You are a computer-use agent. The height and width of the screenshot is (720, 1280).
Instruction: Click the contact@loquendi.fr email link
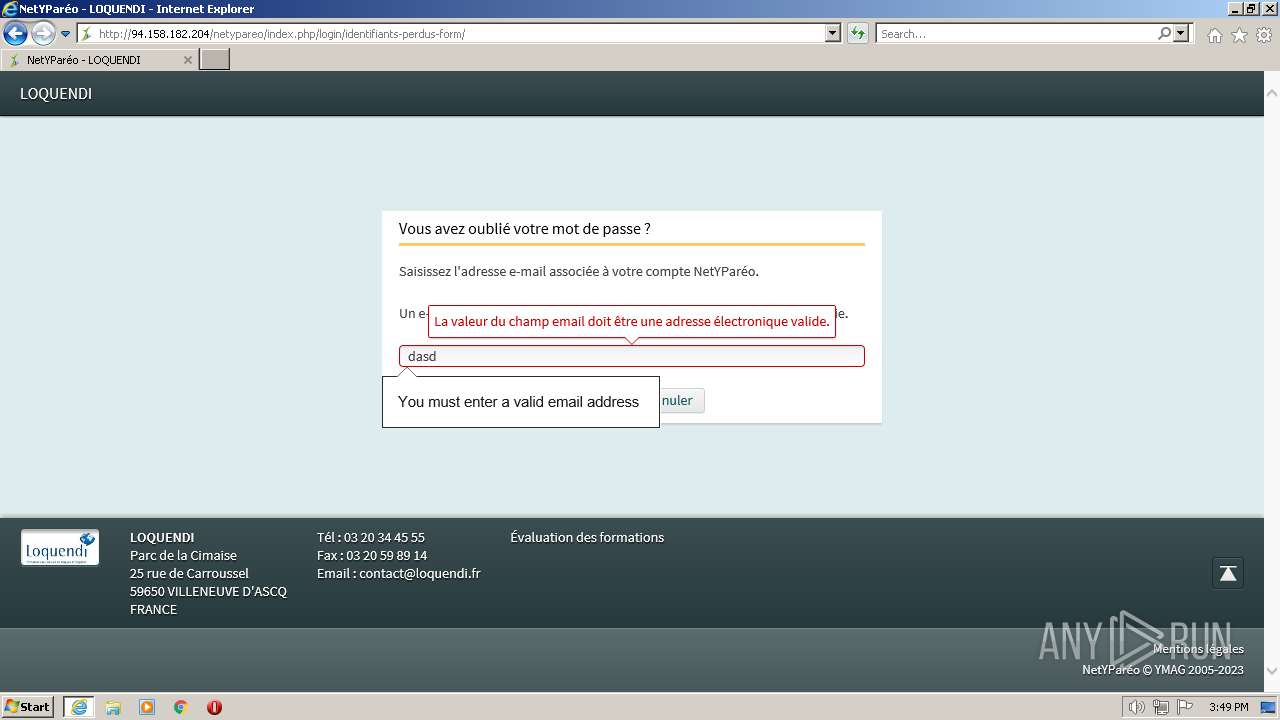[x=420, y=573]
